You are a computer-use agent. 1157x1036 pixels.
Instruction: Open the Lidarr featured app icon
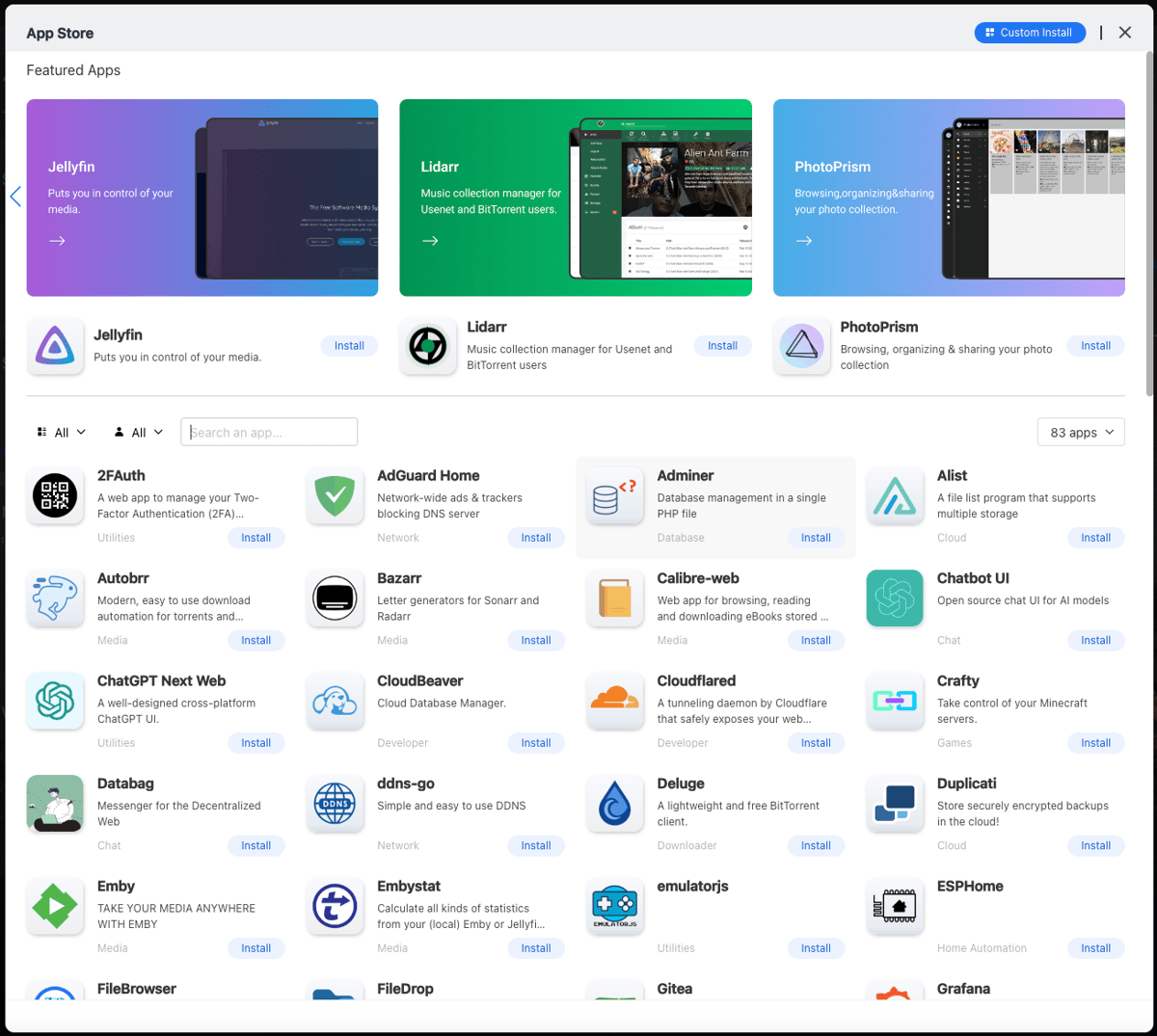click(428, 345)
